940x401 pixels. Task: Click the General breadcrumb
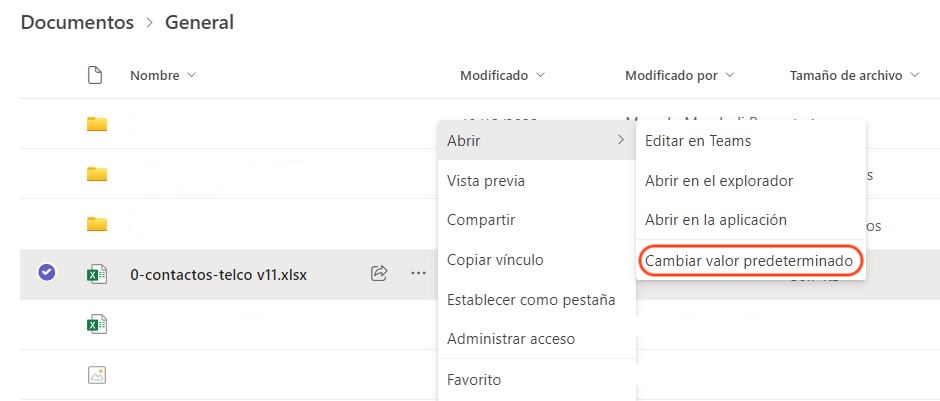pos(199,23)
